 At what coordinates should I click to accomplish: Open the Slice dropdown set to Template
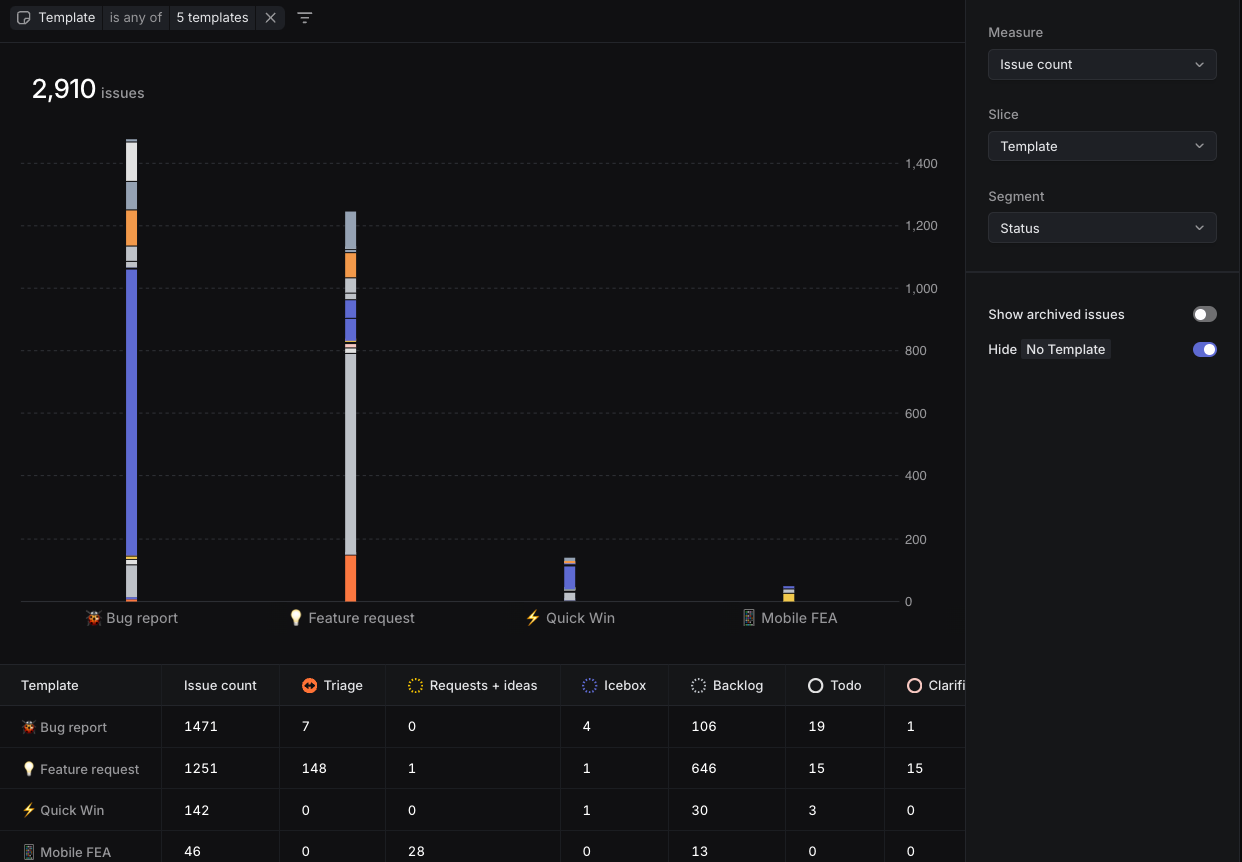1101,146
